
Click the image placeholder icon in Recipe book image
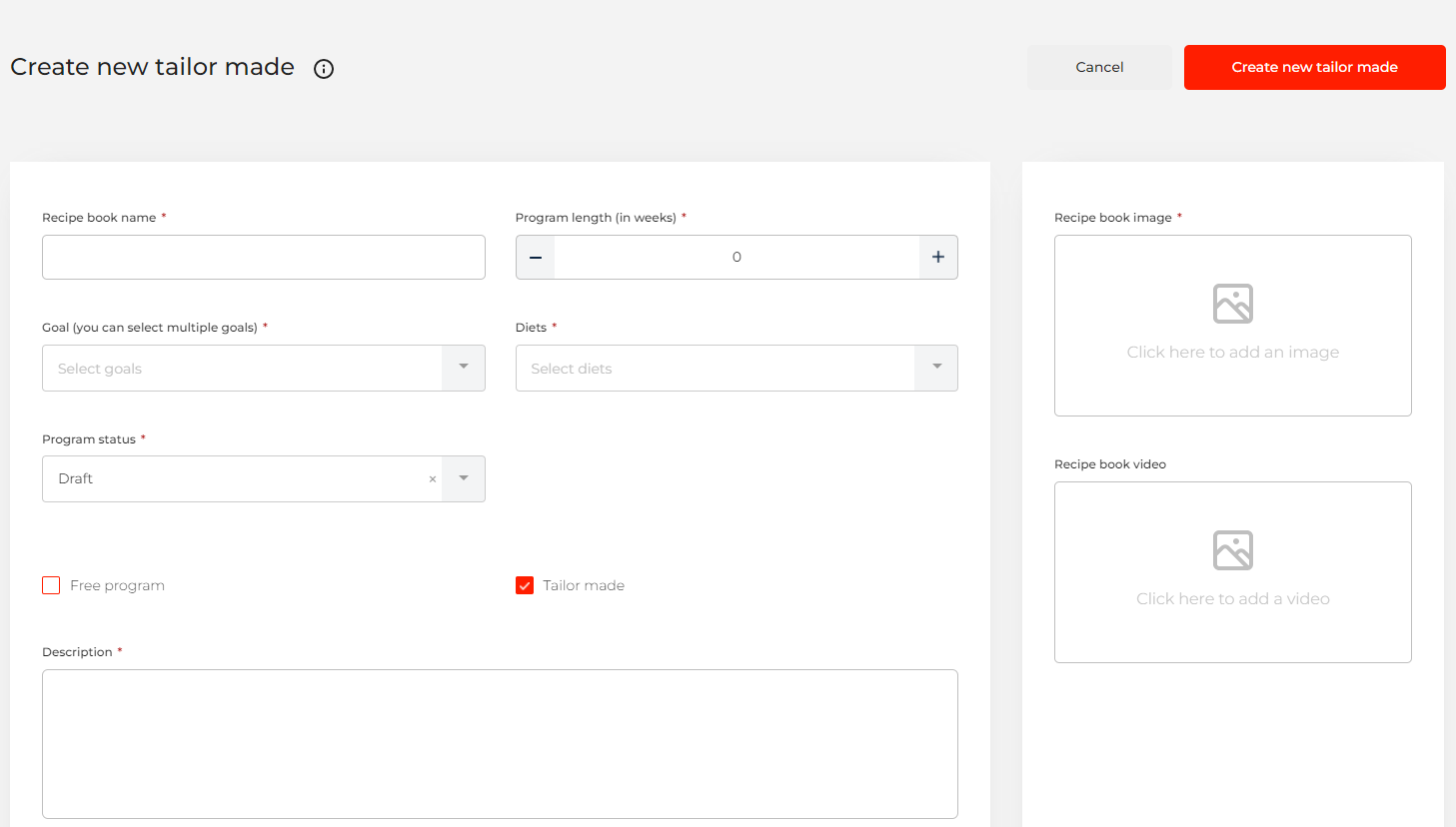pyautogui.click(x=1232, y=304)
